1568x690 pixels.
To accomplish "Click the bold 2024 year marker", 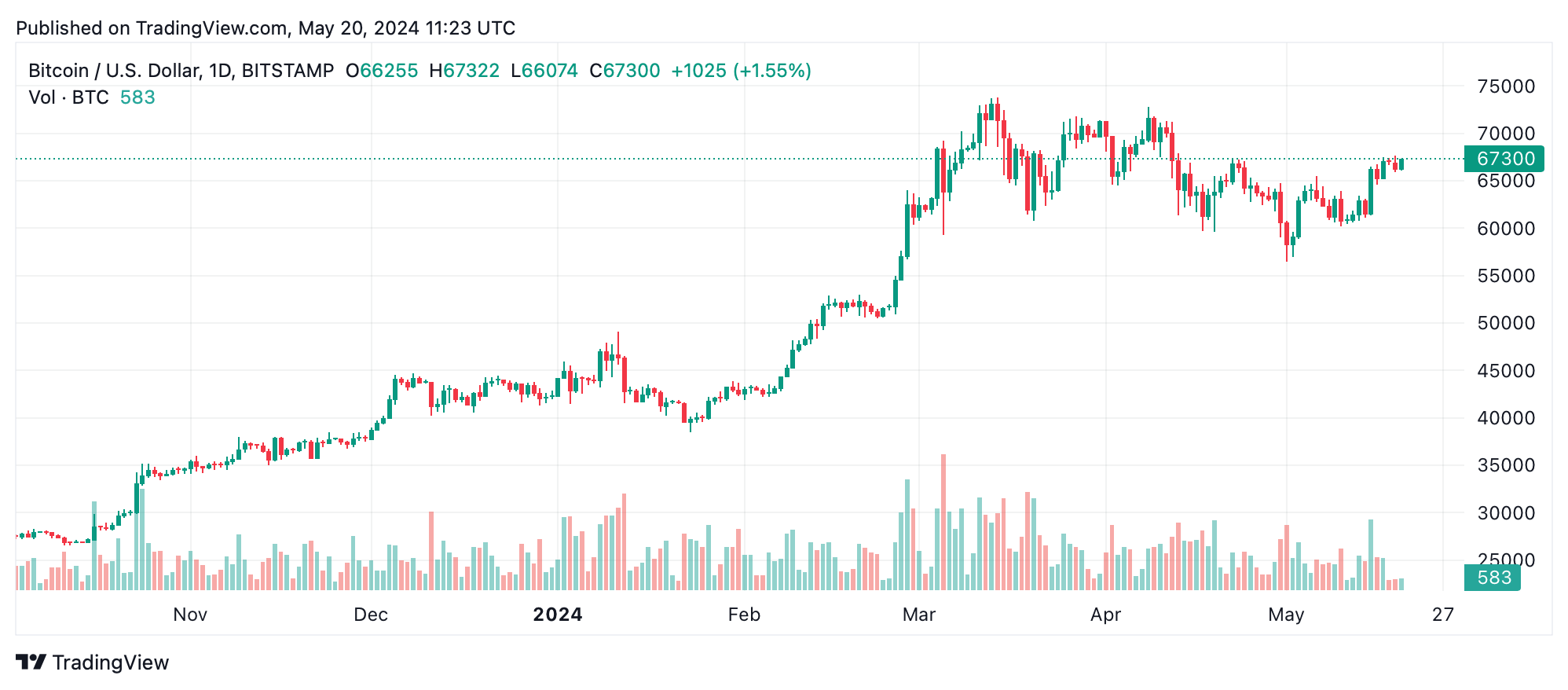I will pyautogui.click(x=558, y=615).
